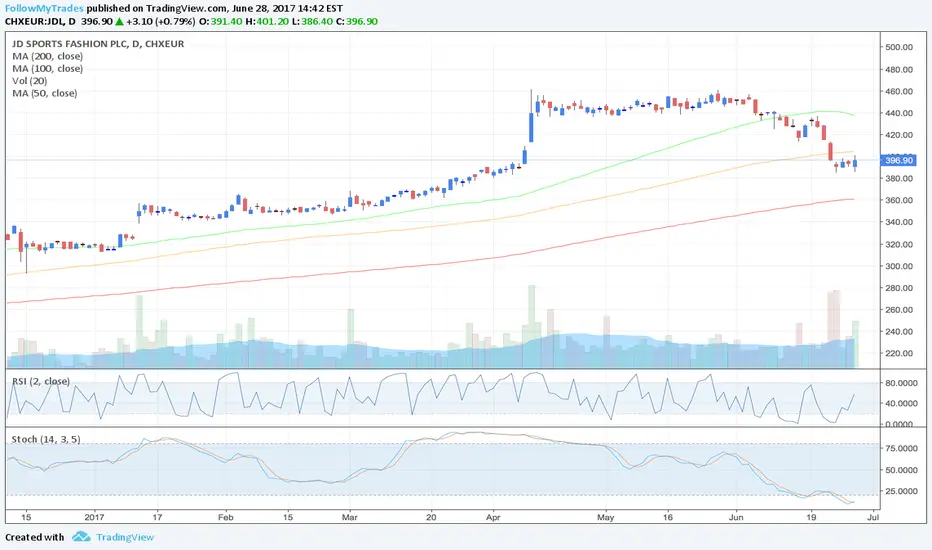Click the Feb time axis label

coord(225,517)
